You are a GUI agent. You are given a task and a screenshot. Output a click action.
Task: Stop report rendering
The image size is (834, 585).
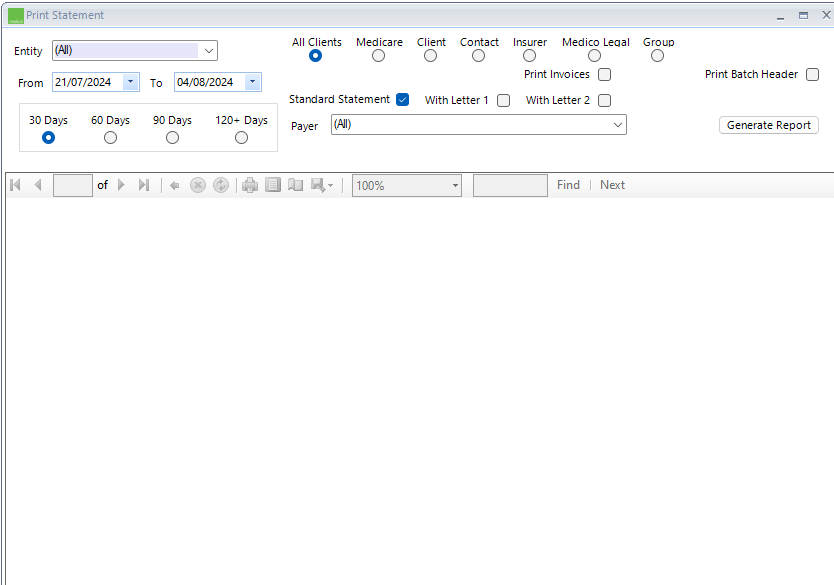(198, 185)
